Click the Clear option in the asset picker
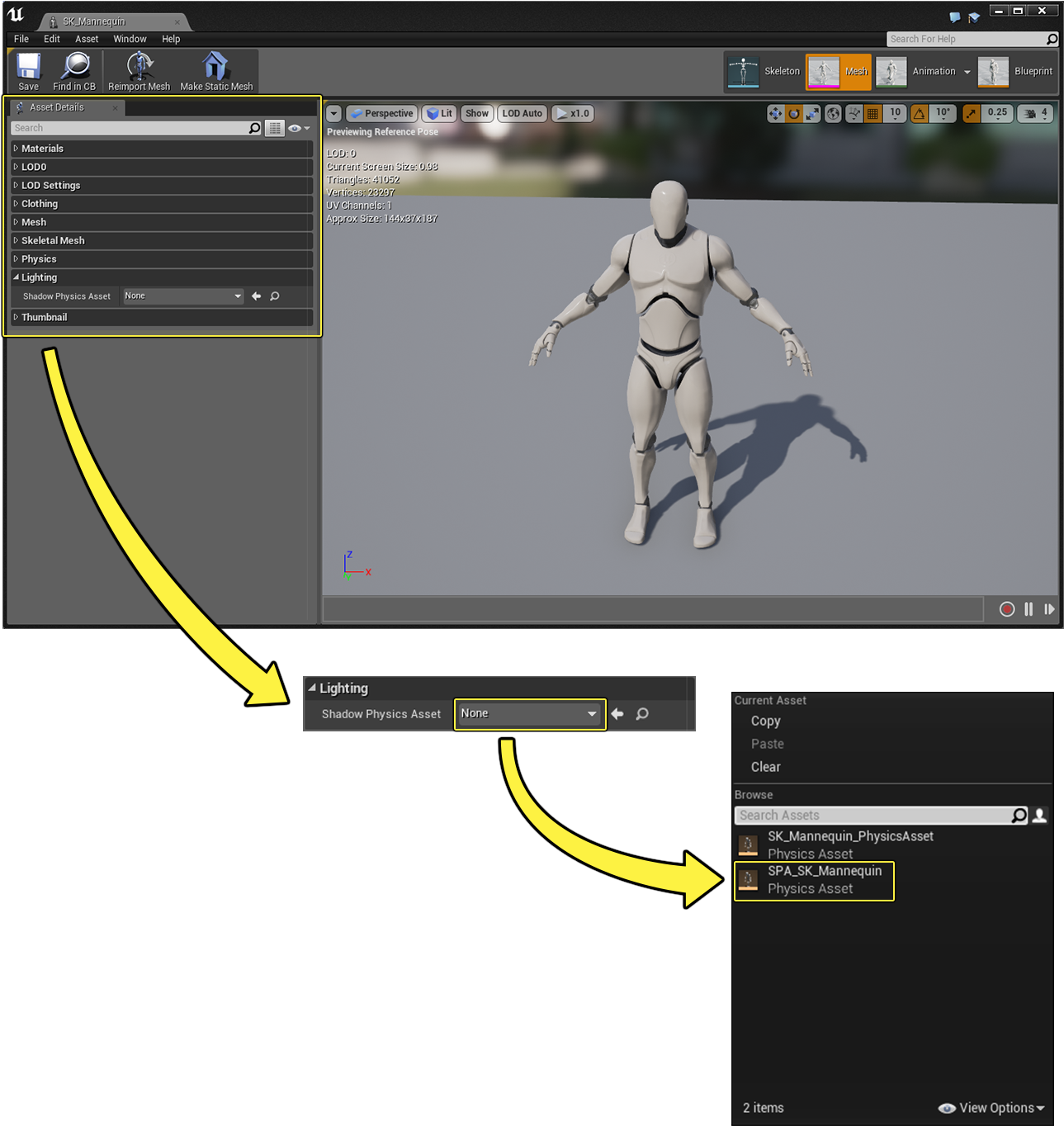Viewport: 1064px width, 1126px height. 765,767
